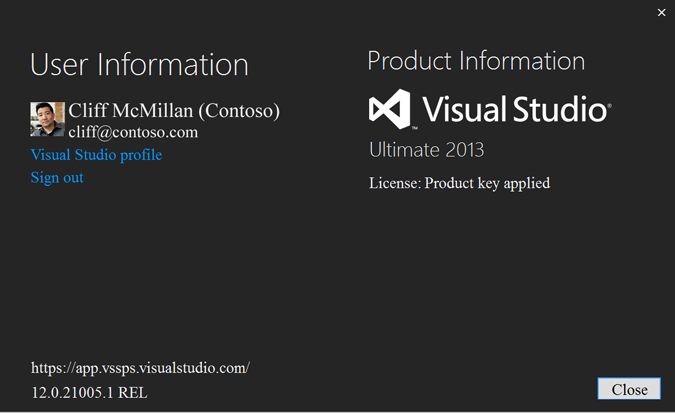Click the Visual Studio wordmark text
This screenshot has width=675, height=413.
(514, 109)
